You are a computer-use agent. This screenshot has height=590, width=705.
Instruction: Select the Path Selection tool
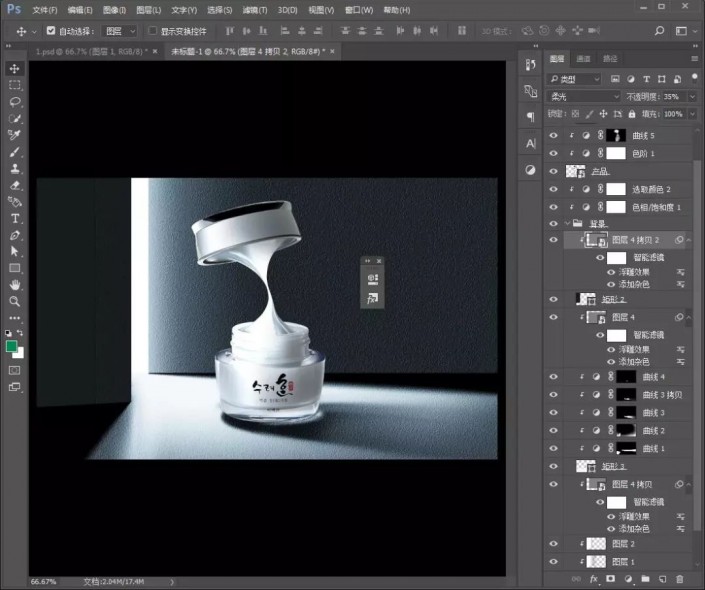(x=14, y=251)
